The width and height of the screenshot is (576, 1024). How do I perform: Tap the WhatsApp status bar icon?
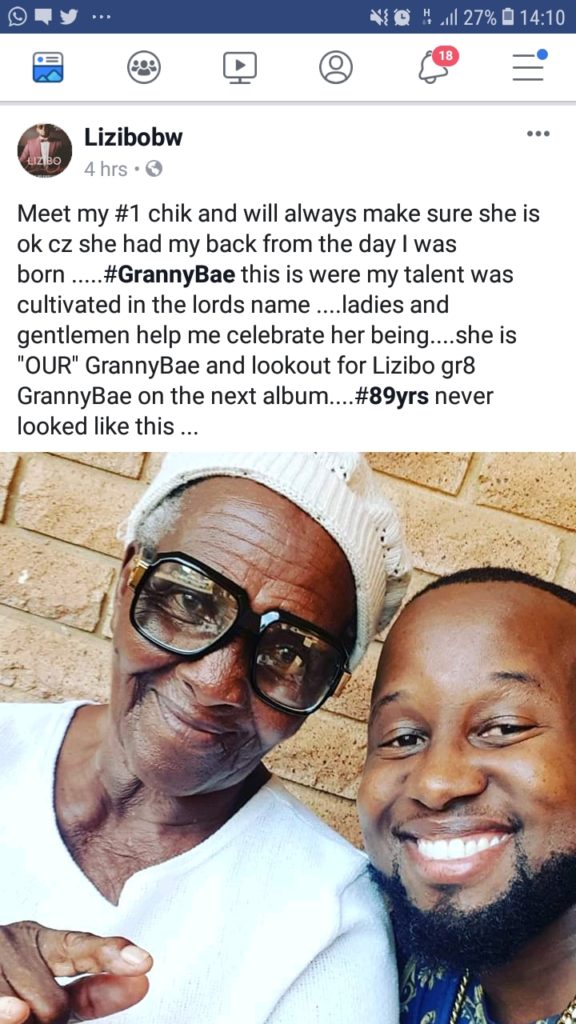coord(18,18)
